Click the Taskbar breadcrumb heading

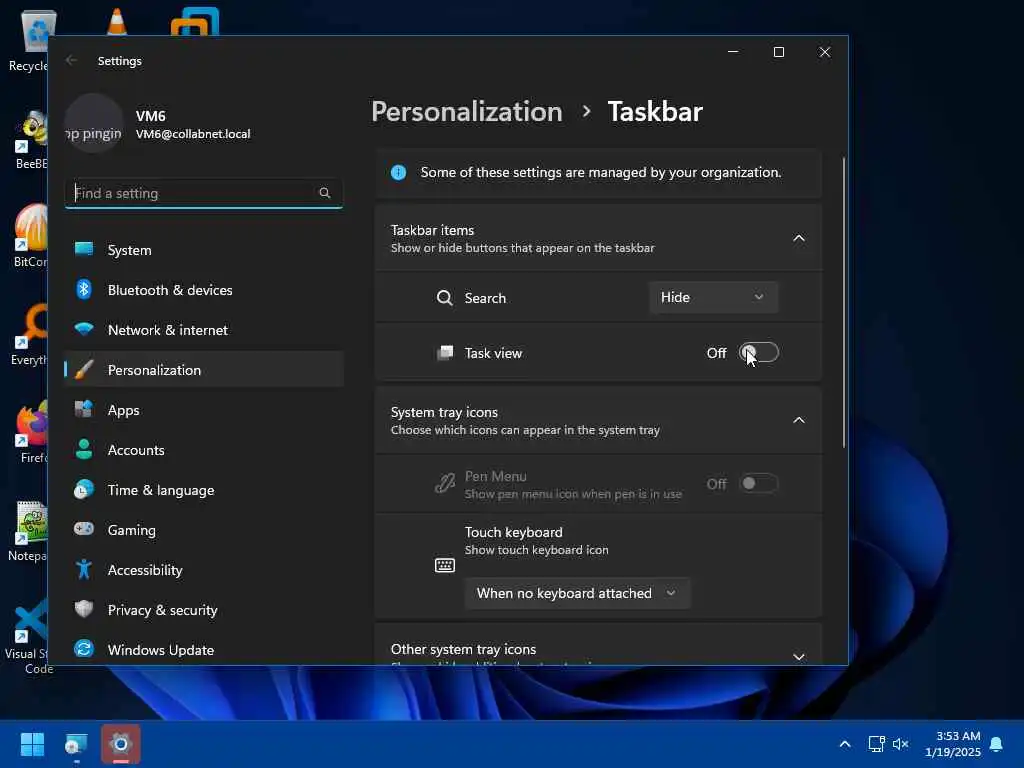click(x=655, y=112)
